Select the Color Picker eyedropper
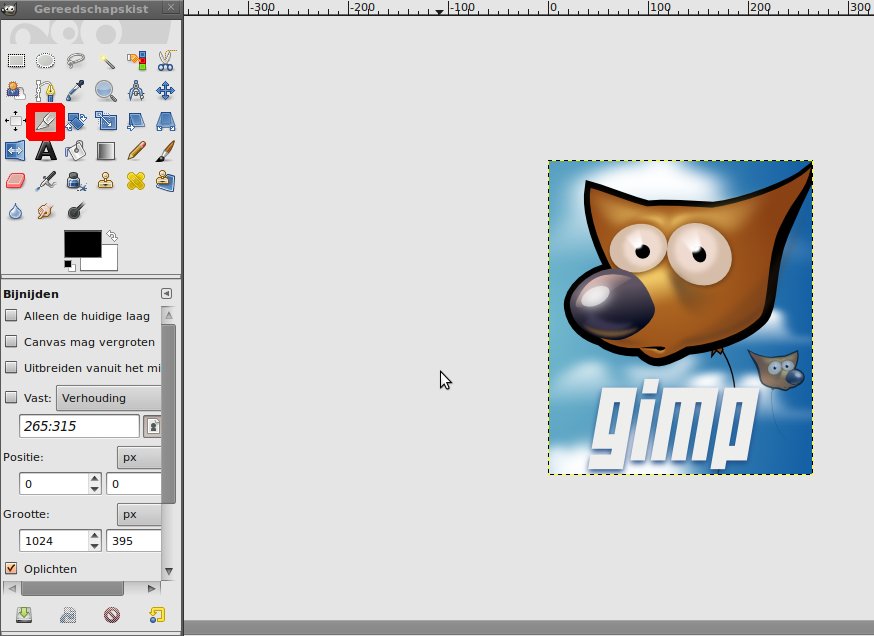874x636 pixels. click(76, 90)
